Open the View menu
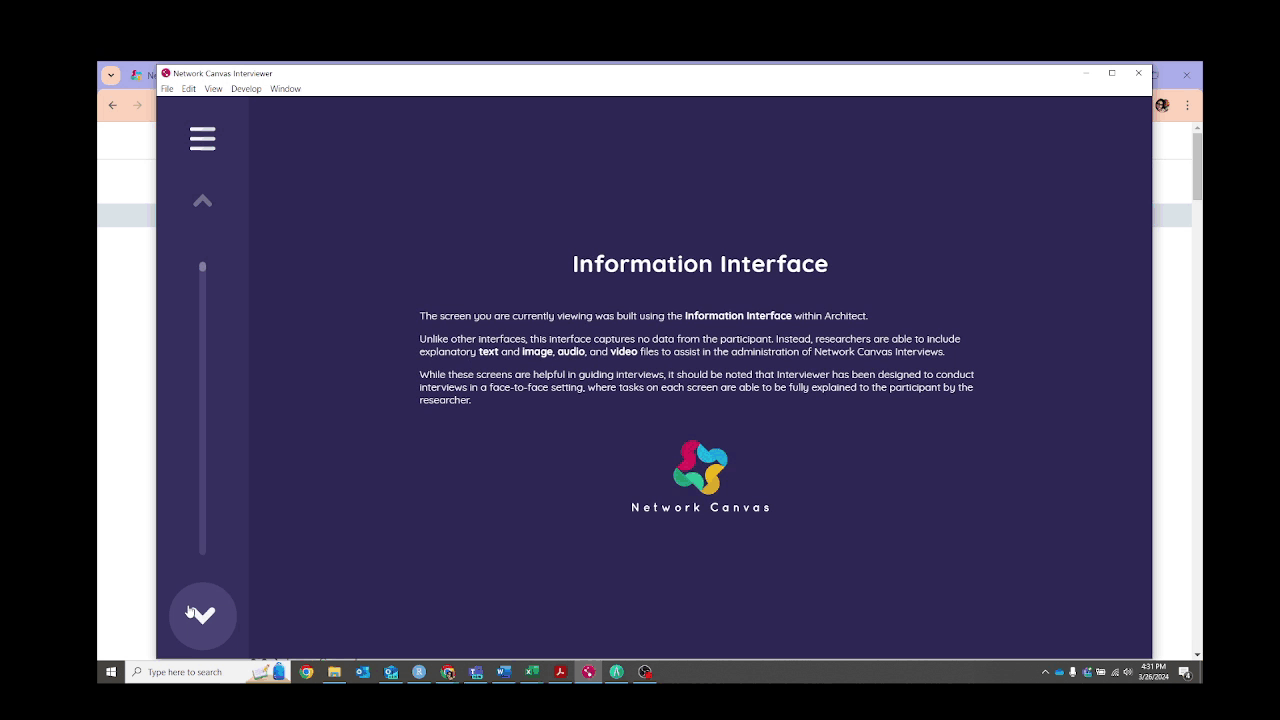This screenshot has width=1280, height=720. point(213,89)
